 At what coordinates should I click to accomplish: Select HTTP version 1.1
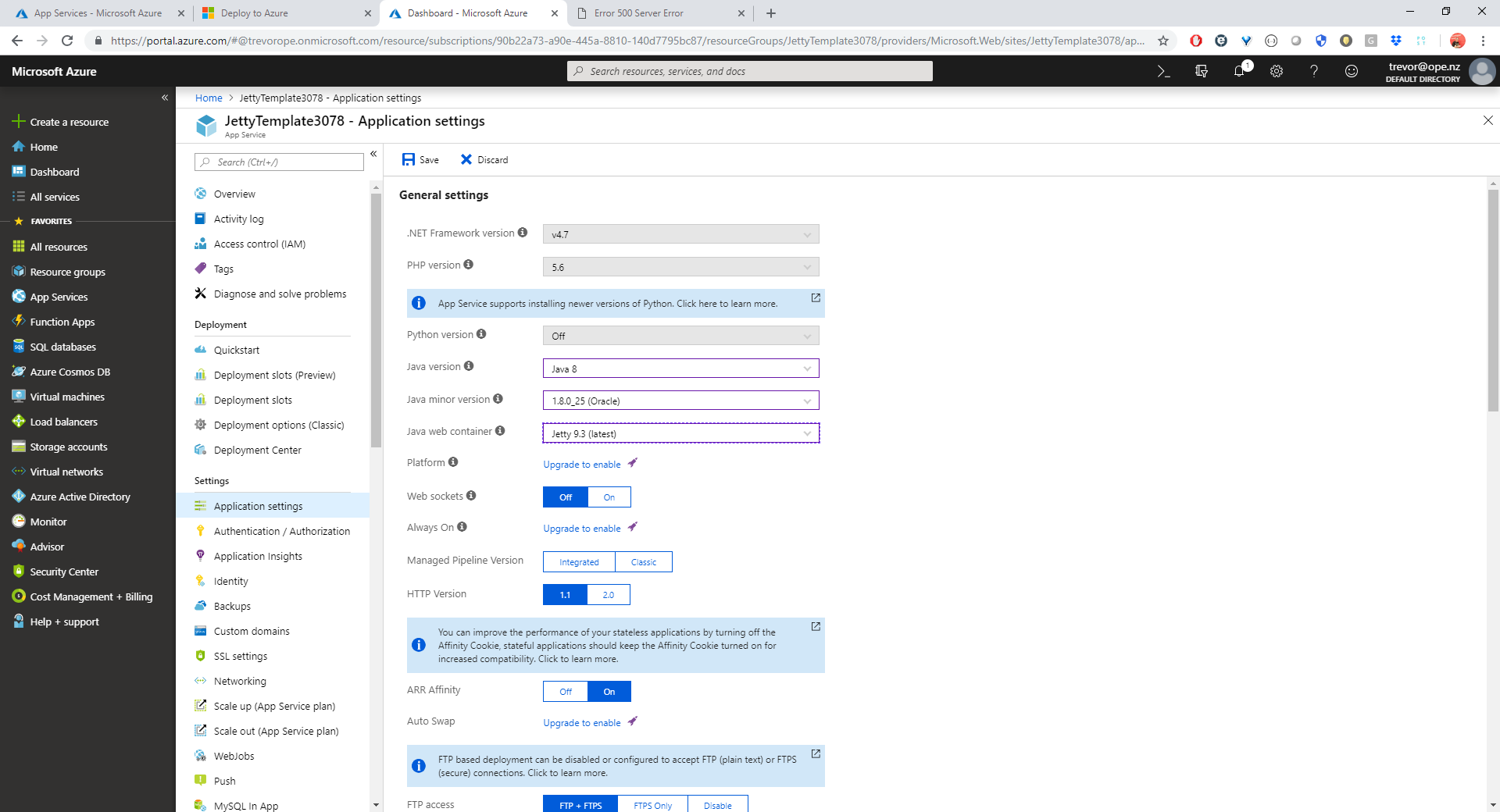(x=565, y=595)
